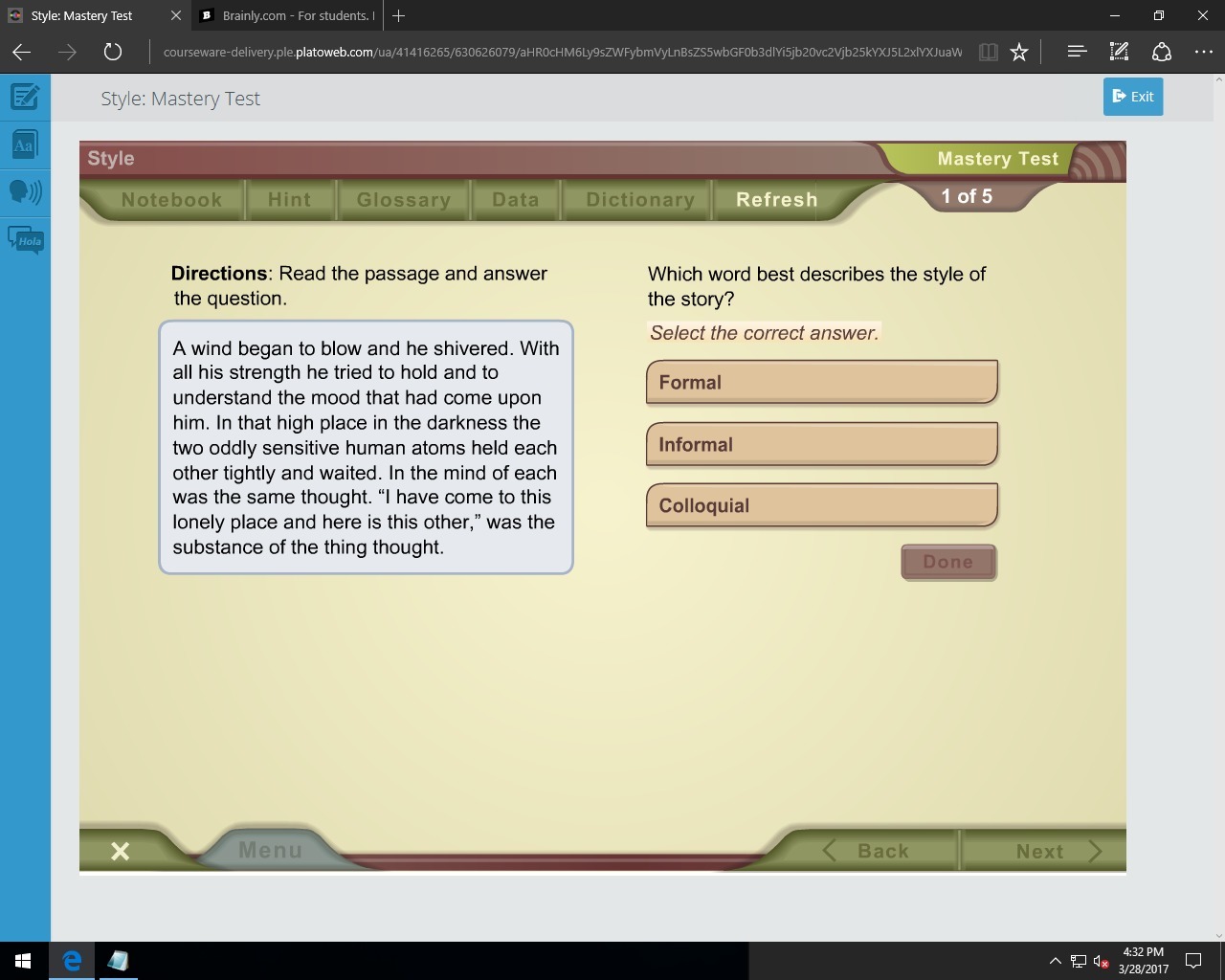Image resolution: width=1225 pixels, height=980 pixels.
Task: Reload the current page
Action: click(x=113, y=52)
